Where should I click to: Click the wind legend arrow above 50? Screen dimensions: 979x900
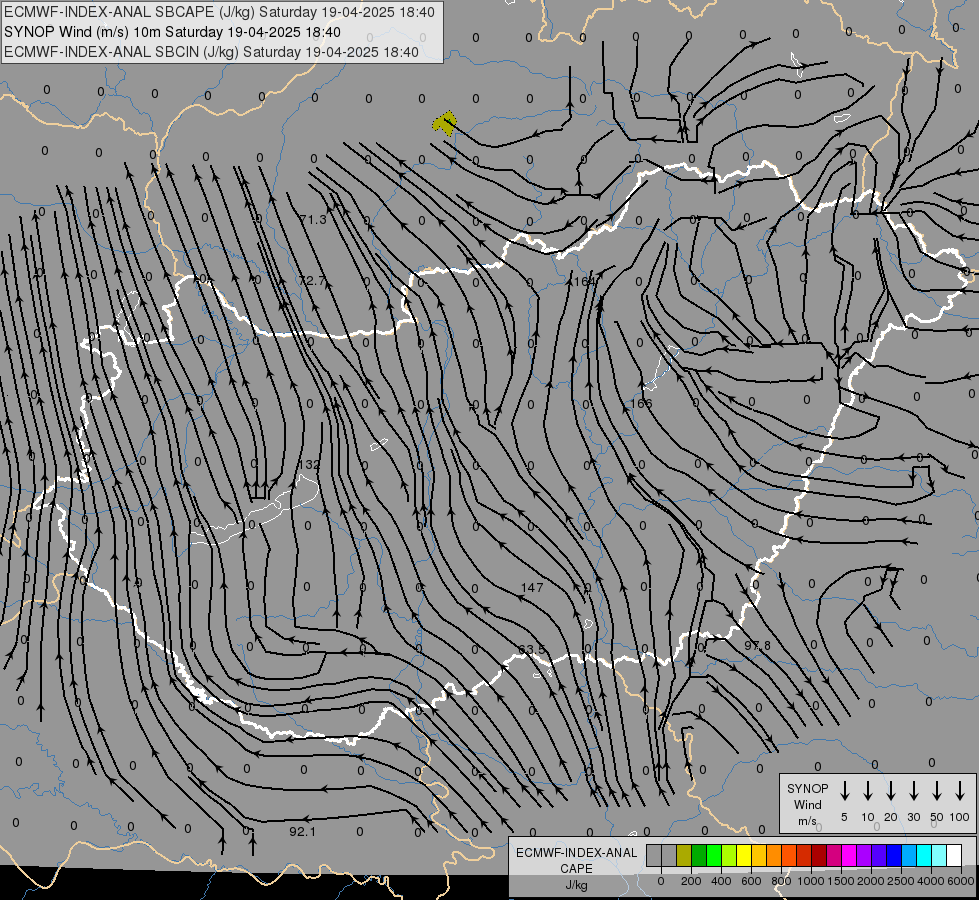[937, 791]
